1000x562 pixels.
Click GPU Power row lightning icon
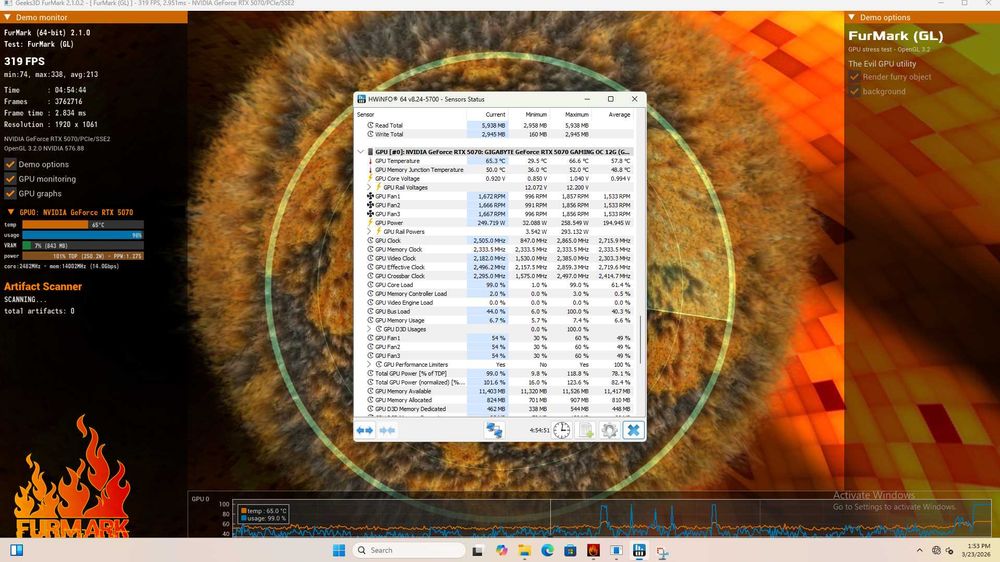click(x=370, y=223)
